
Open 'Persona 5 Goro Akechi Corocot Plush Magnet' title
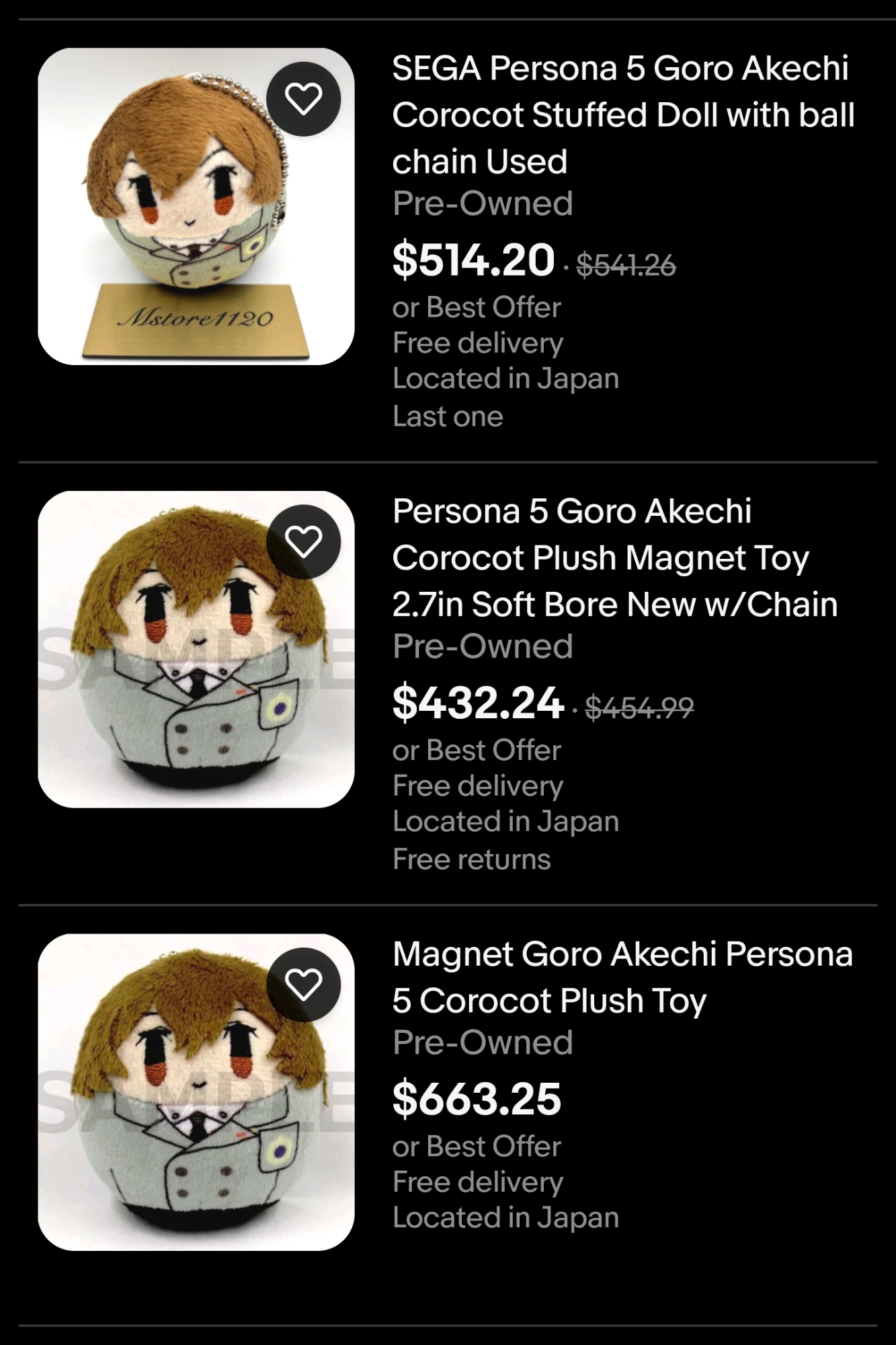pyautogui.click(x=614, y=558)
